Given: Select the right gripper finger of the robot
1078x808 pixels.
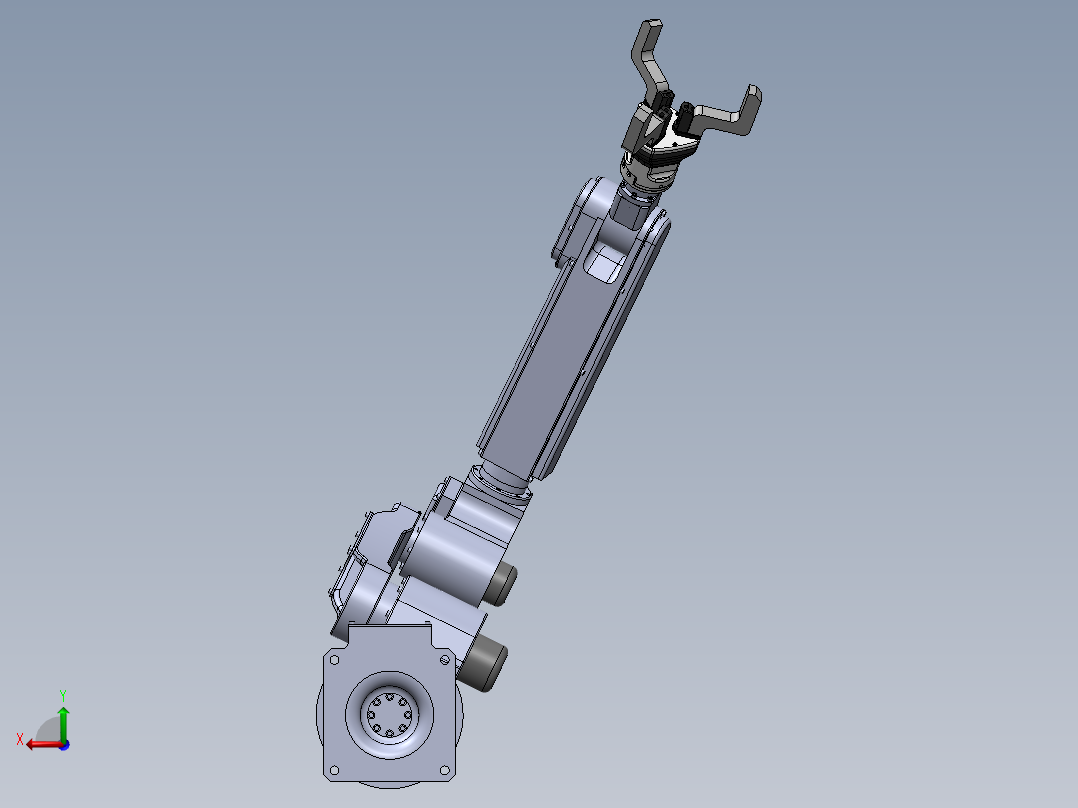Looking at the screenshot, I should tap(727, 112).
